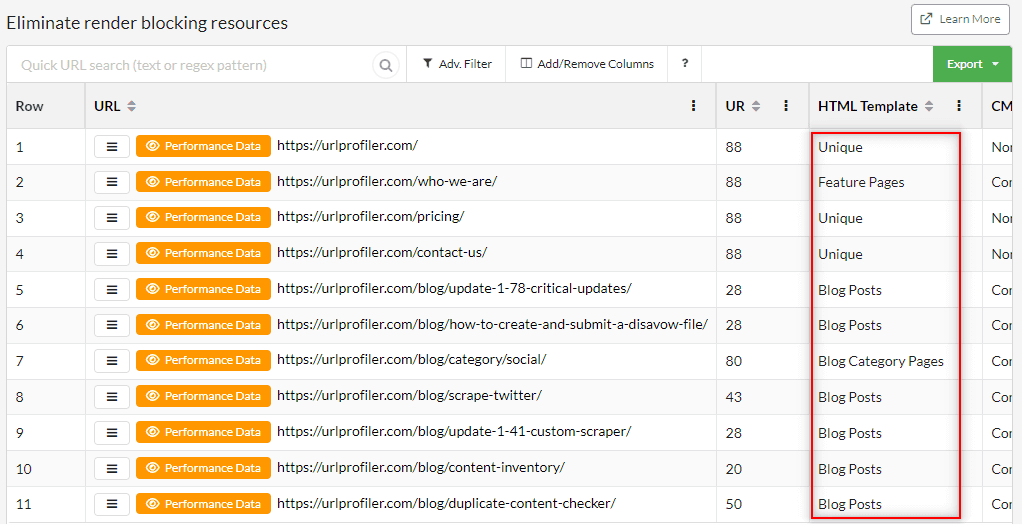Image resolution: width=1022 pixels, height=525 pixels.
Task: View Performance Data for contact-us URL
Action: tap(203, 253)
